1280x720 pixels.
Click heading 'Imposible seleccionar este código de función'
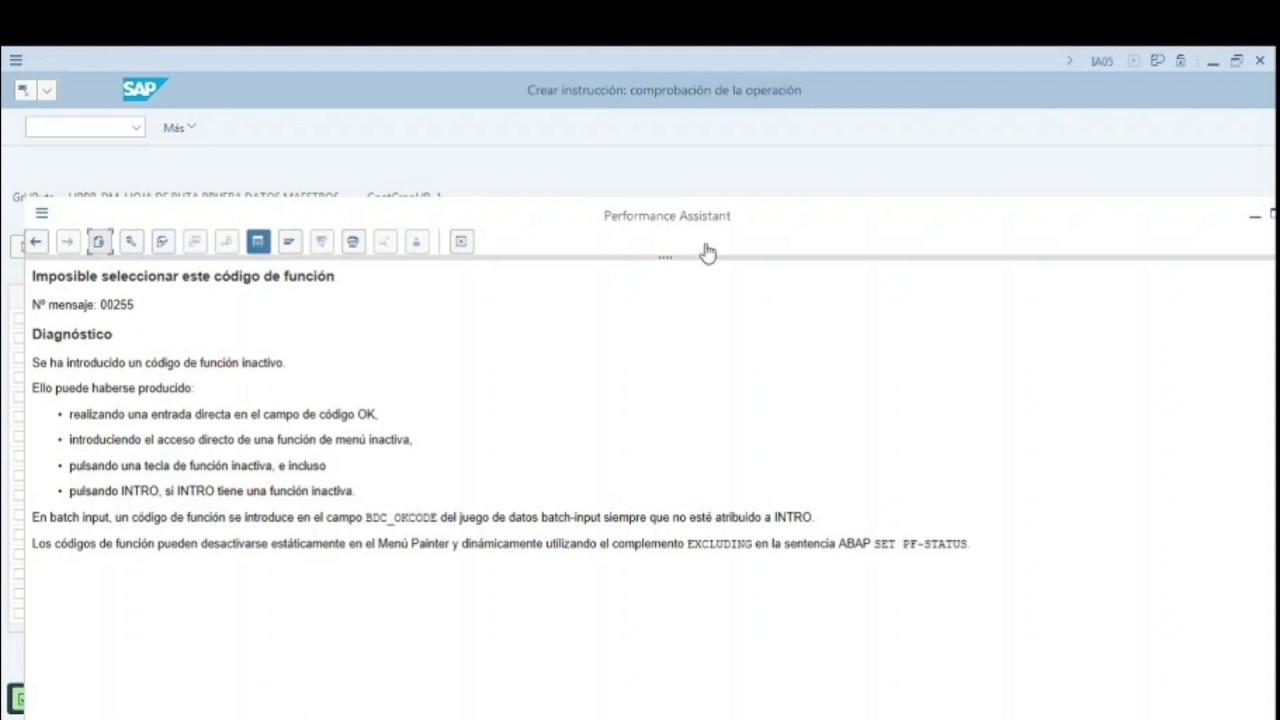coord(183,276)
